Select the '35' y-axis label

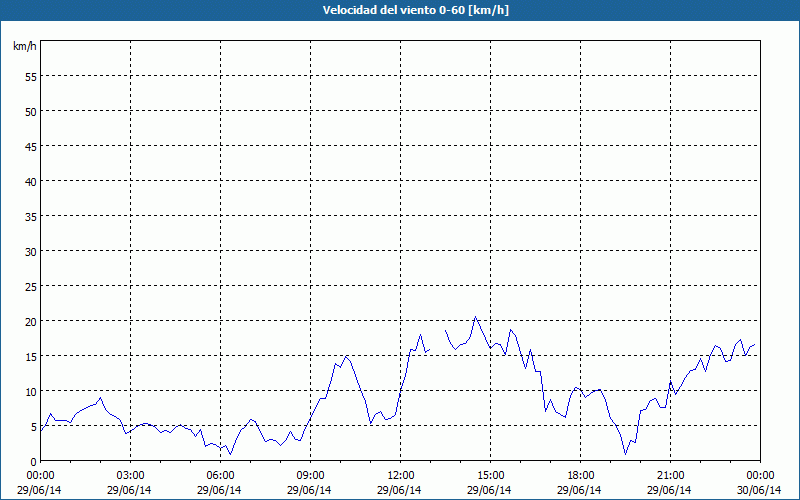point(31,217)
